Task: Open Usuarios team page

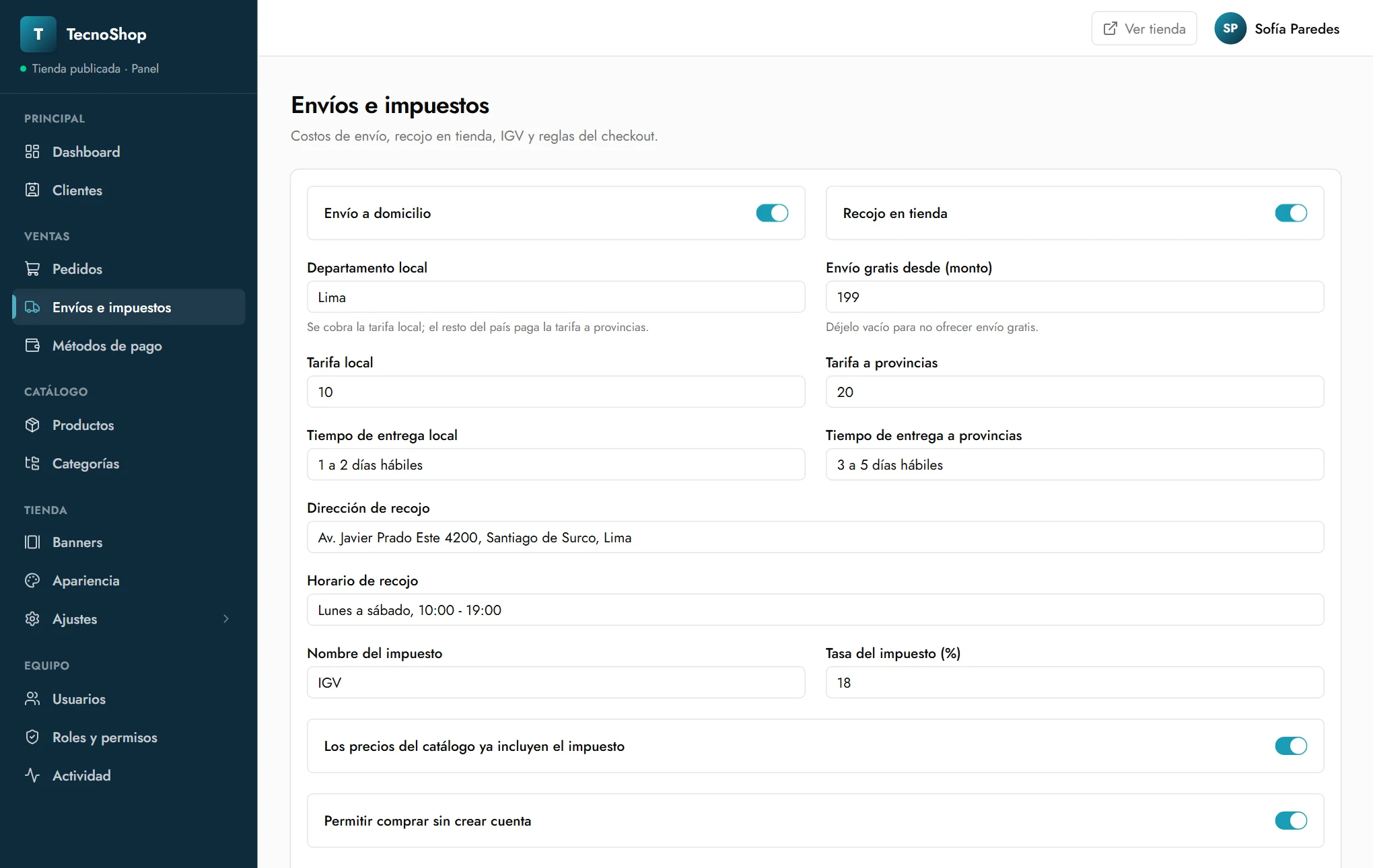Action: 129,698
